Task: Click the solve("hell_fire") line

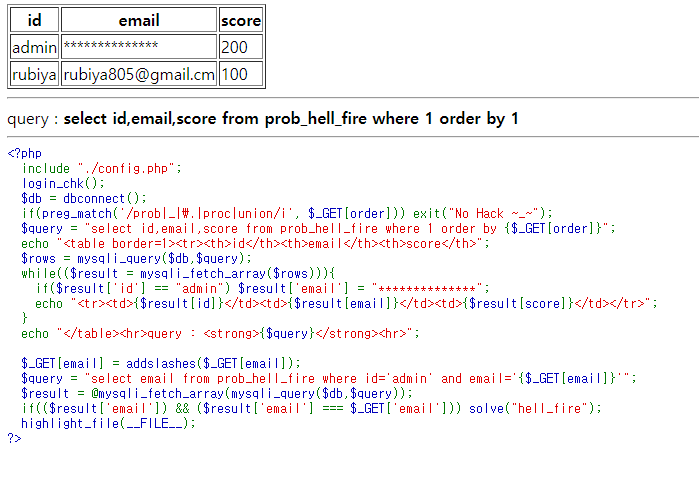Action: [312, 408]
